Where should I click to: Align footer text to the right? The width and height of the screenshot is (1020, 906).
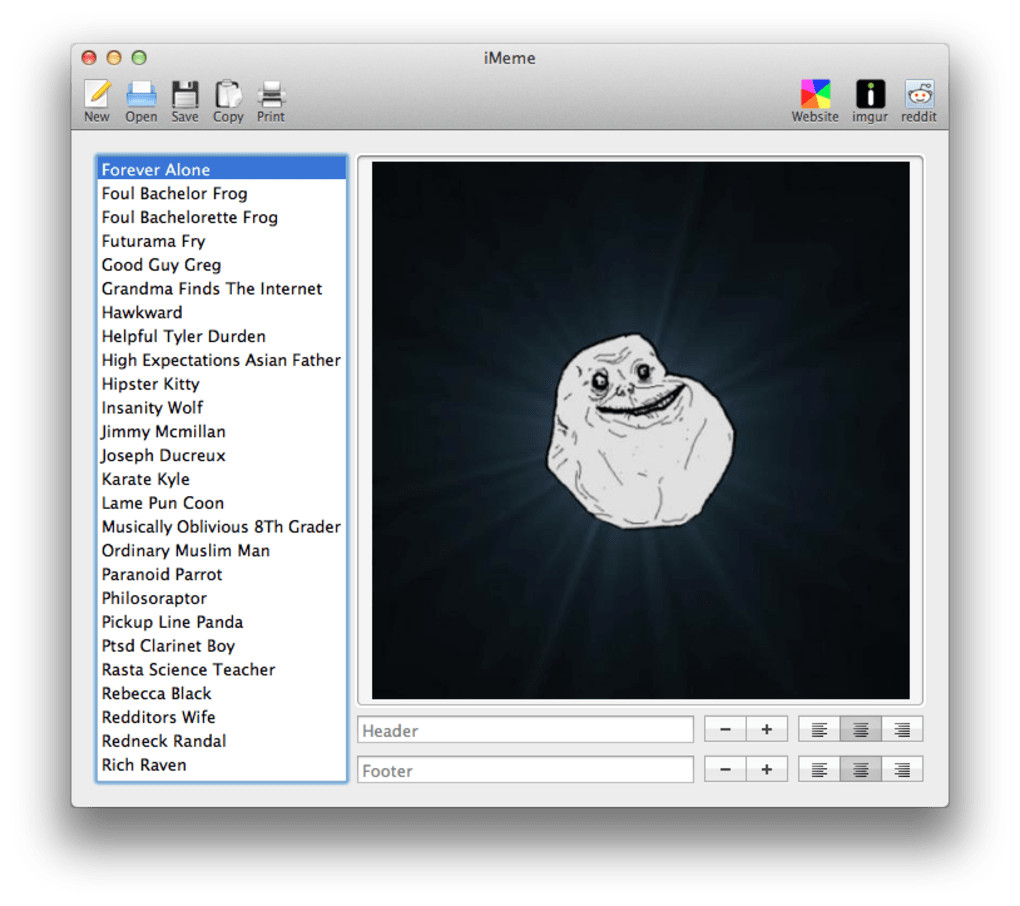point(902,770)
